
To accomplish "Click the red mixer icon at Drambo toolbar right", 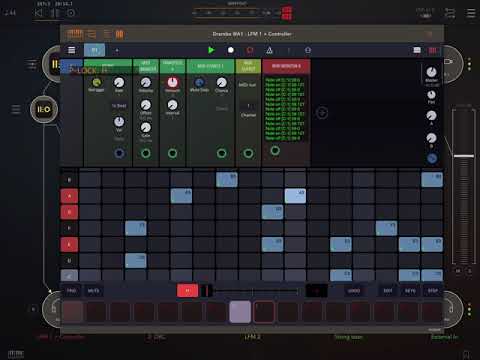I will [432, 50].
